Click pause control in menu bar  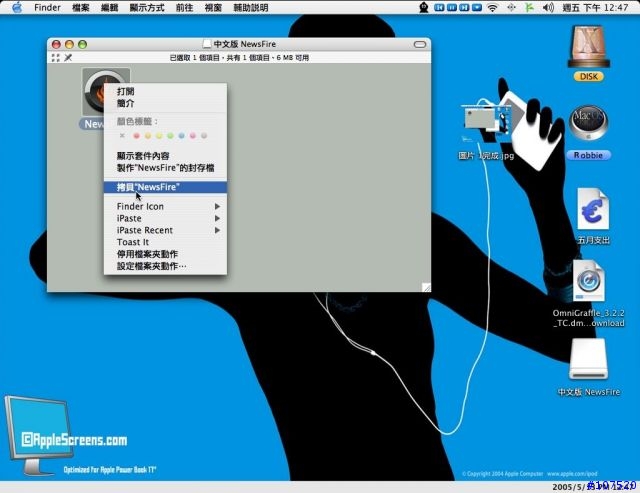[452, 7]
